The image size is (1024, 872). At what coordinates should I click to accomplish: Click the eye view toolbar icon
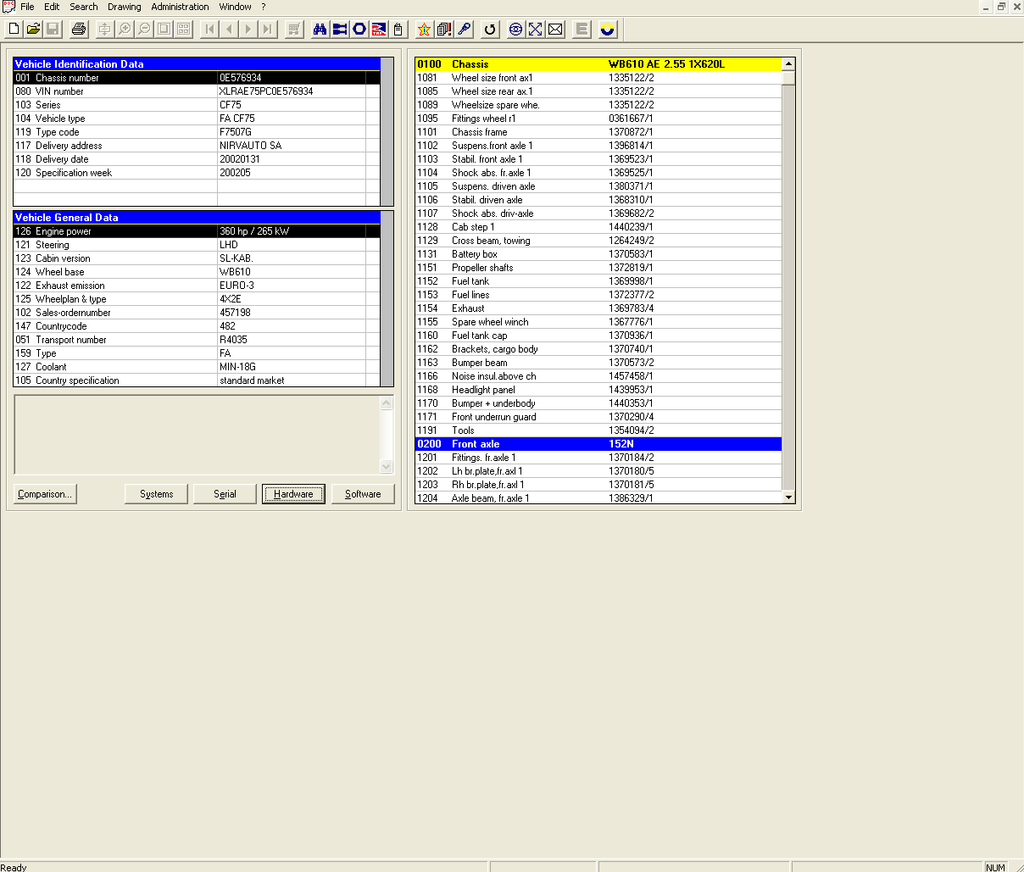click(515, 29)
